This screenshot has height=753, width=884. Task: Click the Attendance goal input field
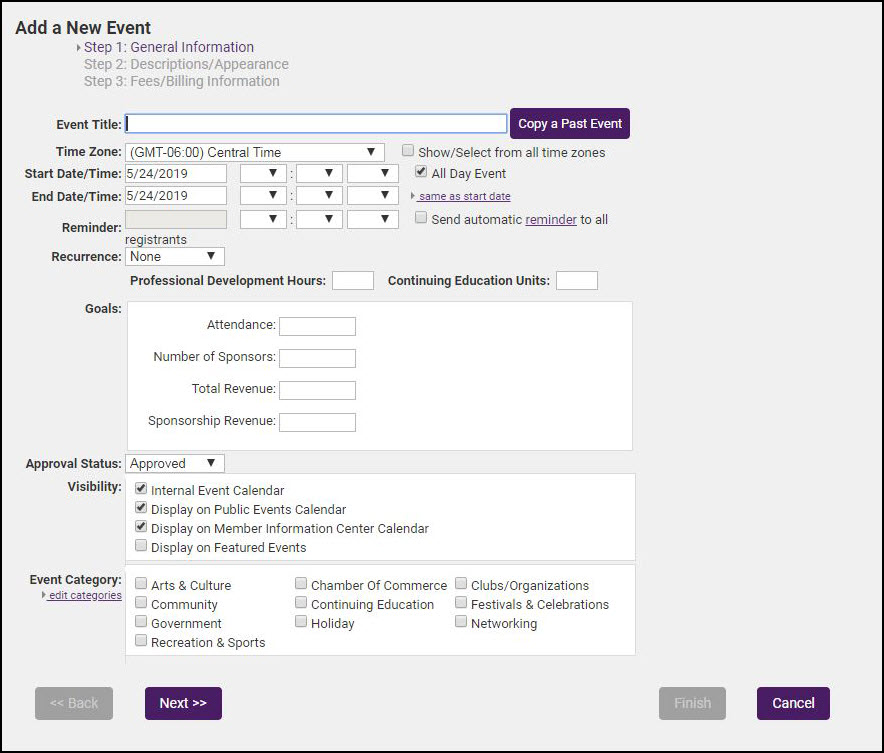(x=317, y=326)
